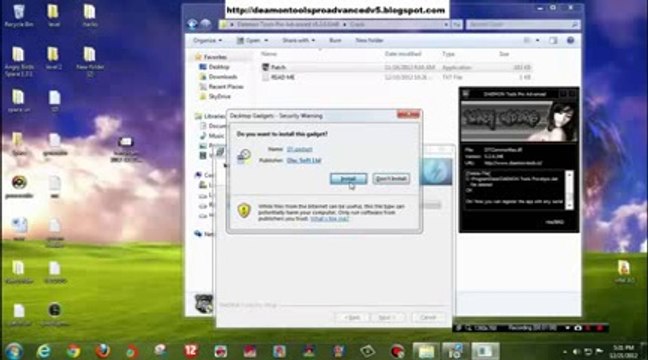This screenshot has height=360, width=648.
Task: Close the Desktop Gadgets Security Warning
Action: pos(408,114)
